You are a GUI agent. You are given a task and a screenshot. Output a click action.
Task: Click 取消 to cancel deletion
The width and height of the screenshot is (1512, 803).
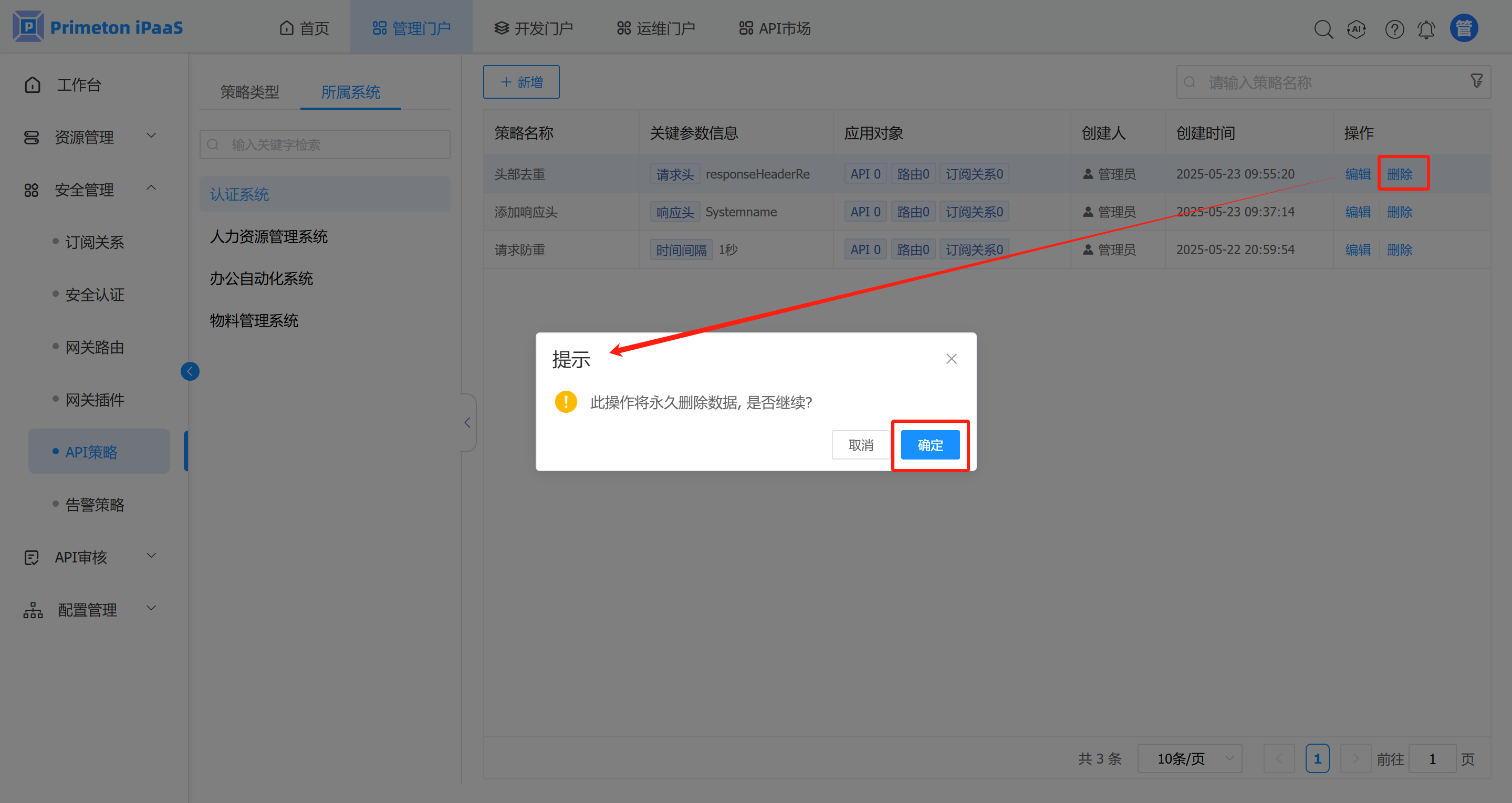(x=860, y=445)
